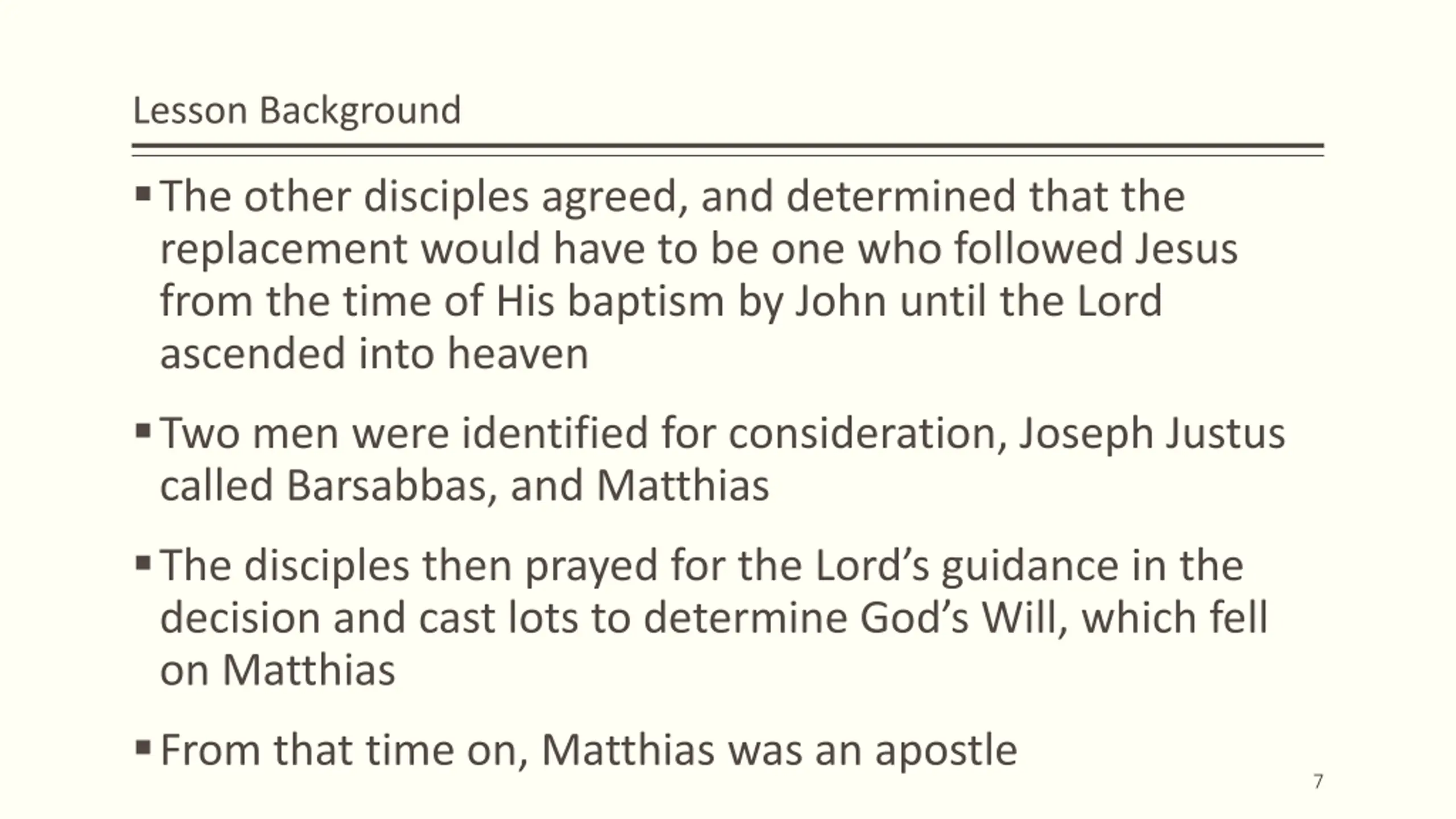
Task: Click the square bullet before "The disciples then prayed"
Action: (143, 564)
